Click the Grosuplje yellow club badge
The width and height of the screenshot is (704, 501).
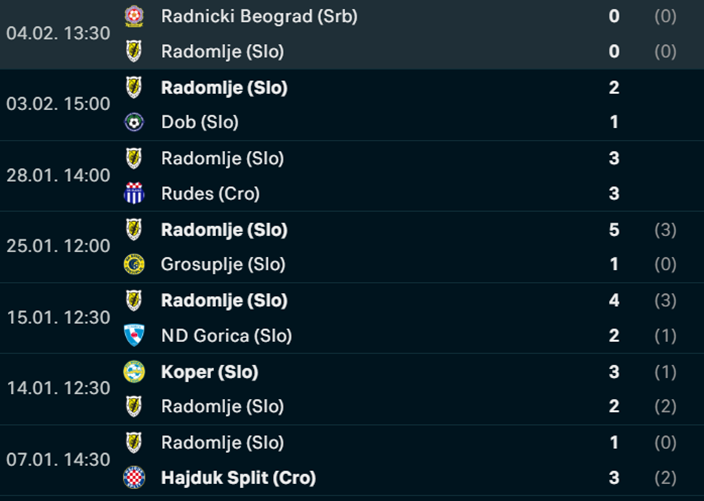pyautogui.click(x=134, y=264)
